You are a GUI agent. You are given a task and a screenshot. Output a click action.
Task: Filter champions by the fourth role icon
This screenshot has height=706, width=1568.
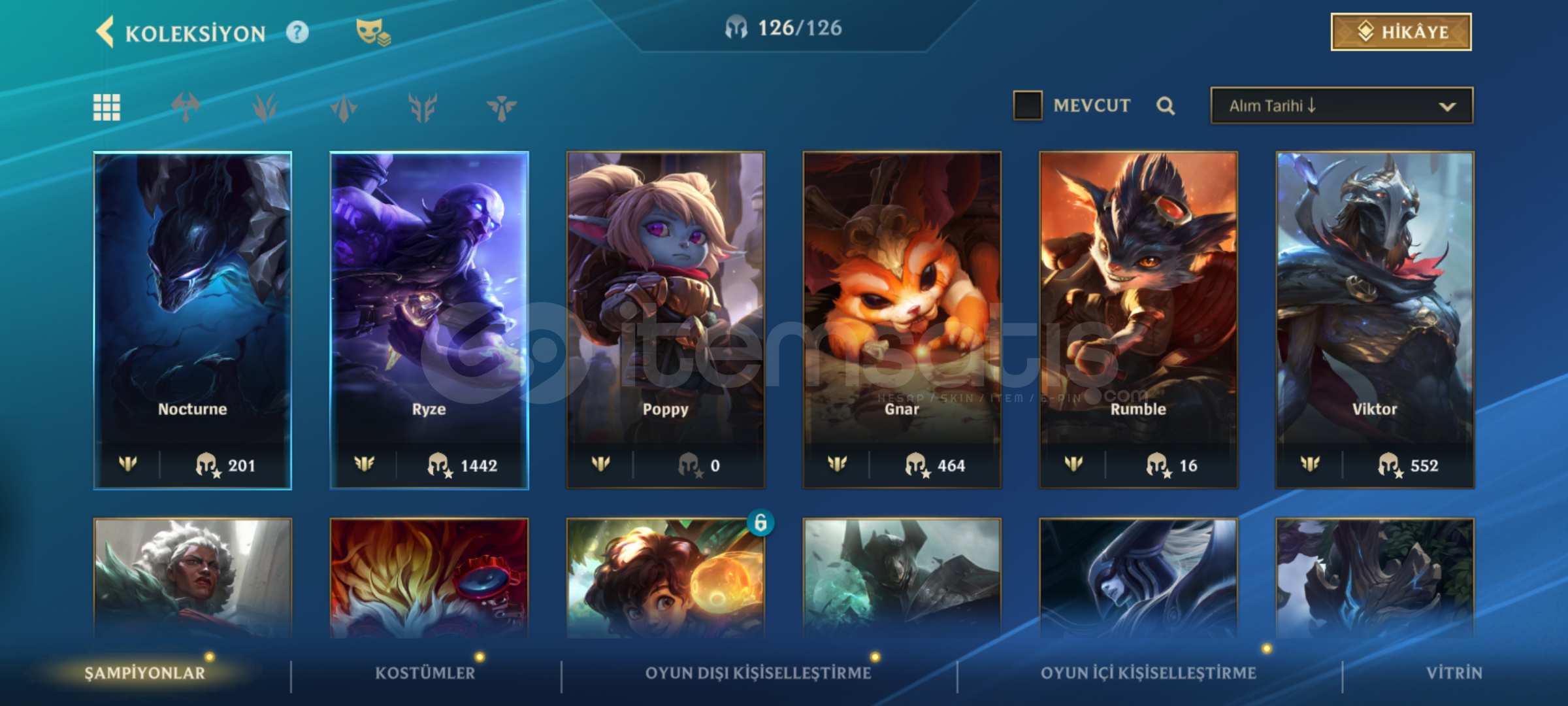point(423,107)
